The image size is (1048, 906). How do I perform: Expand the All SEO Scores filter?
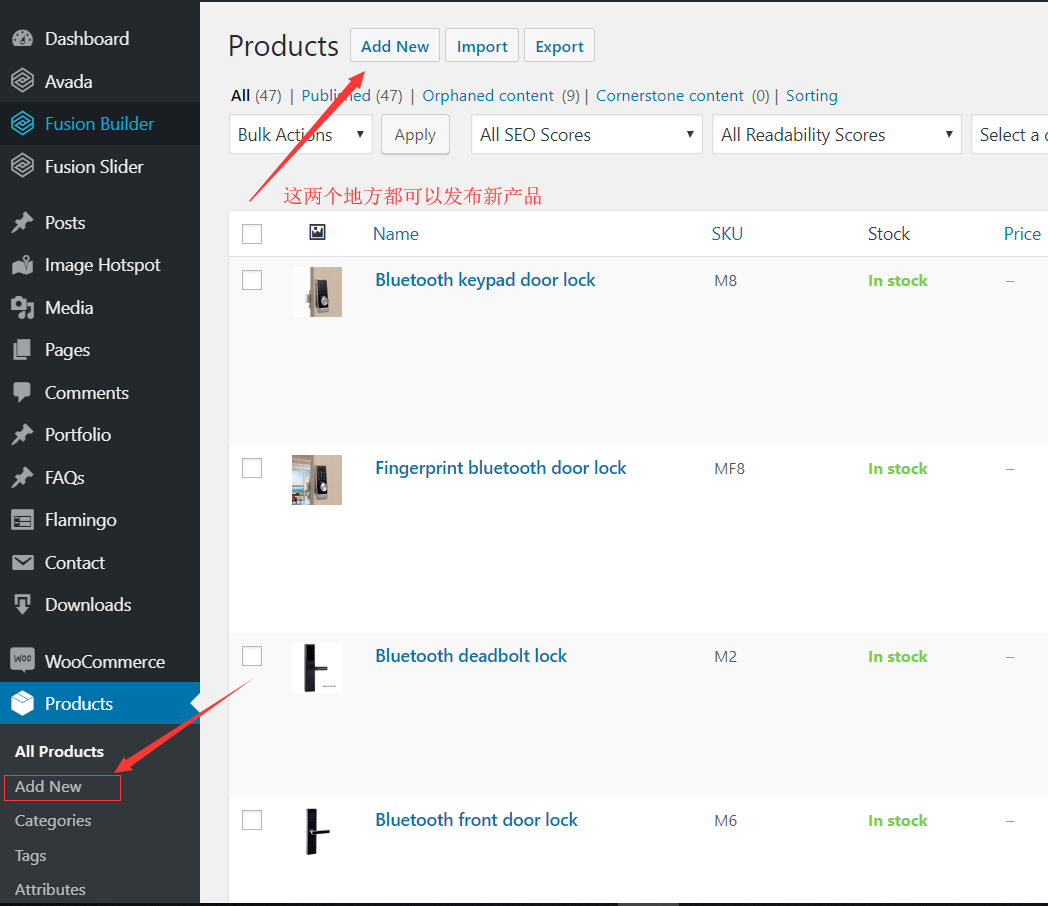click(x=587, y=135)
